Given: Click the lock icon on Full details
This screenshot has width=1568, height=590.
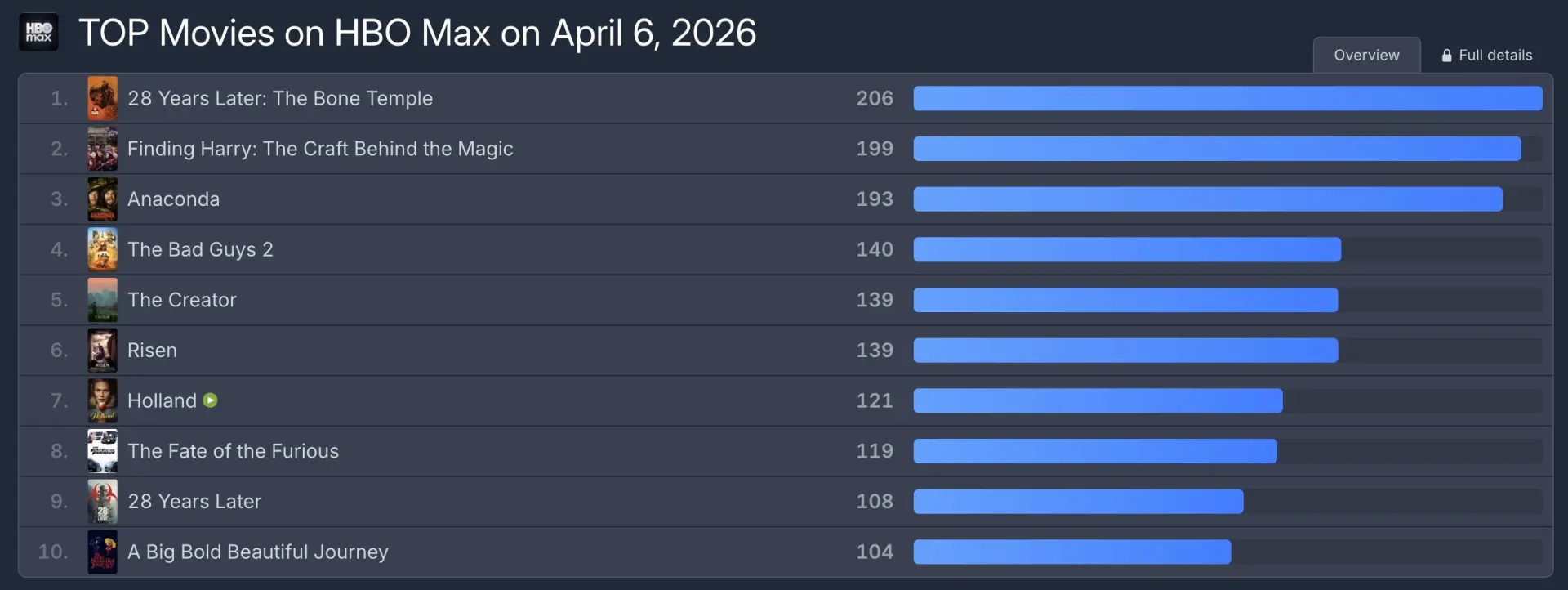Looking at the screenshot, I should tap(1446, 56).
